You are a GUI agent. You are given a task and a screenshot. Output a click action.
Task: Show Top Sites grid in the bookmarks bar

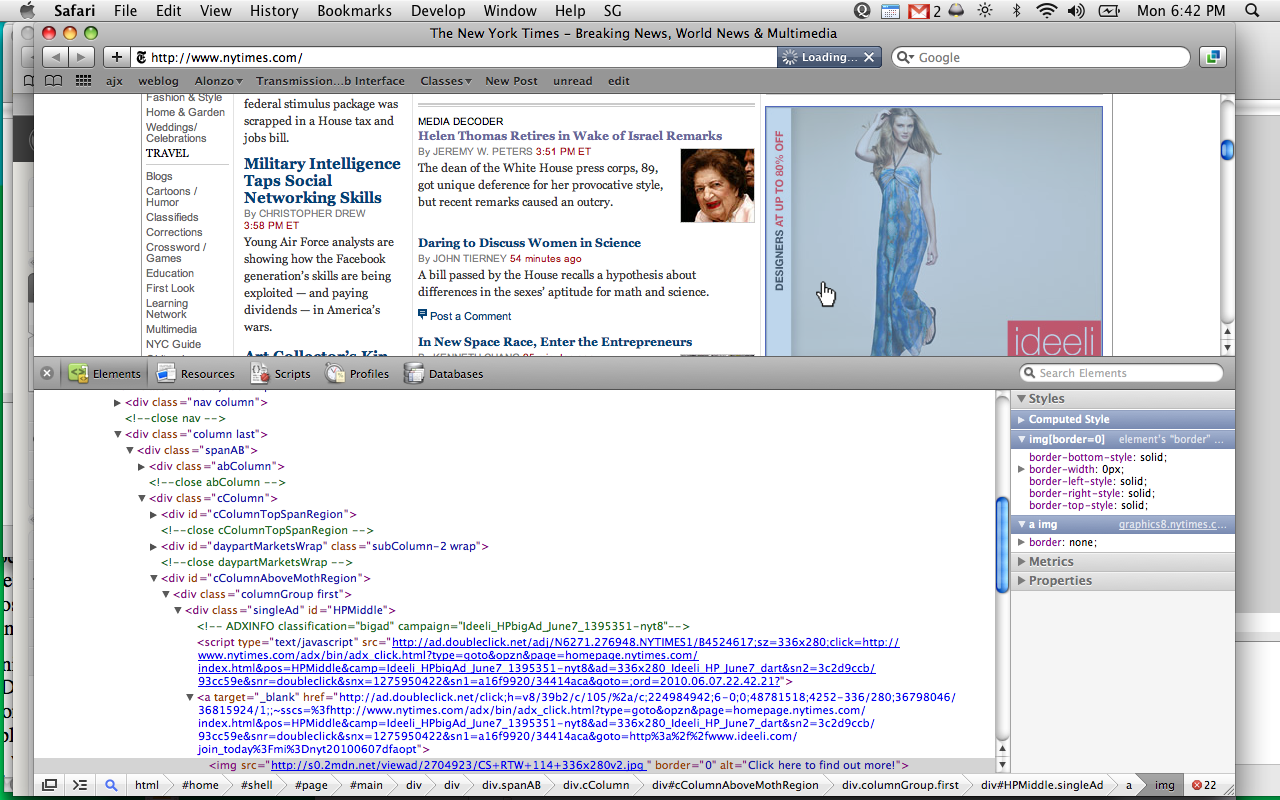coord(84,81)
